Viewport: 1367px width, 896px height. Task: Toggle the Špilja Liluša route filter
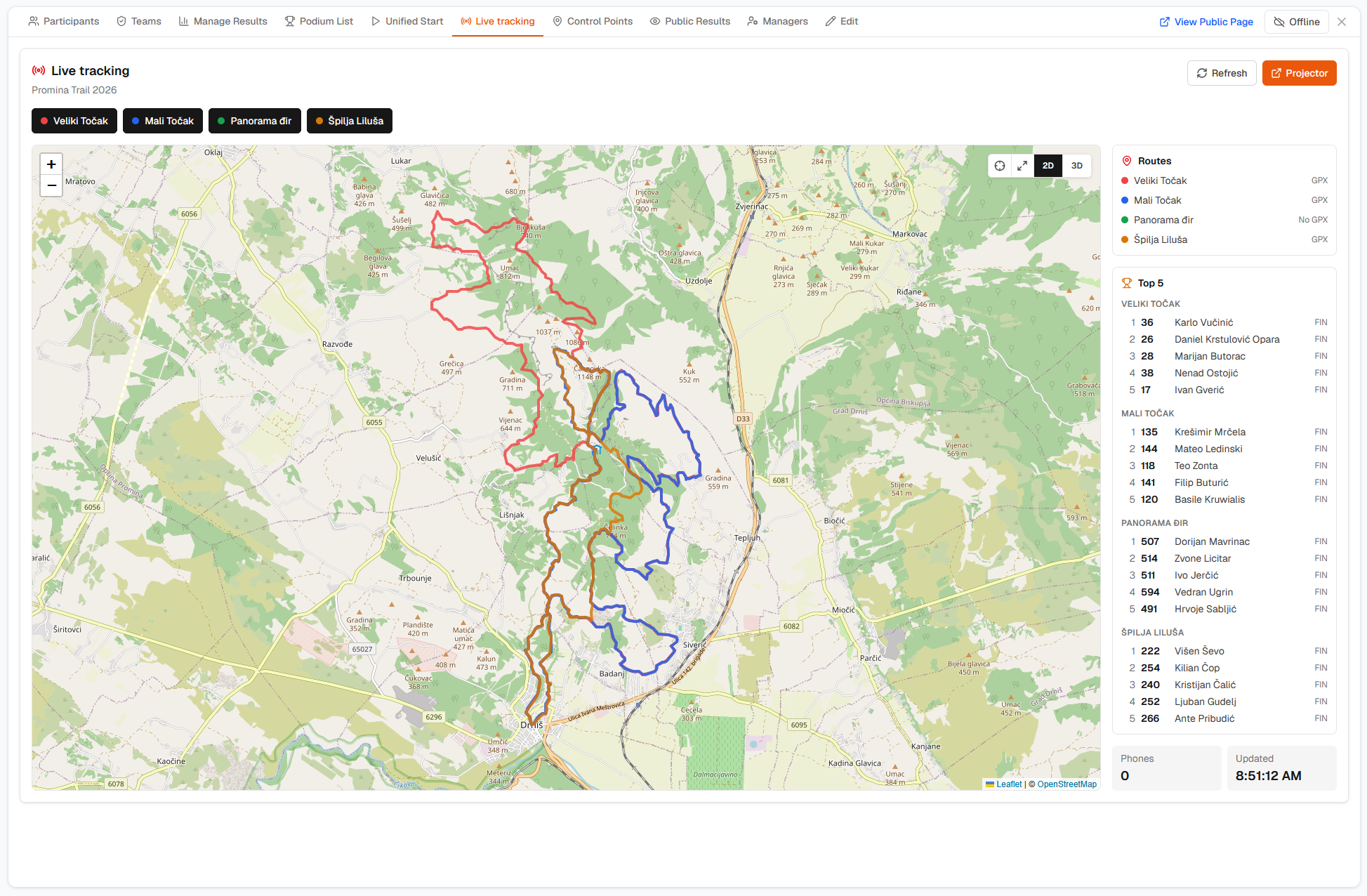pyautogui.click(x=350, y=121)
